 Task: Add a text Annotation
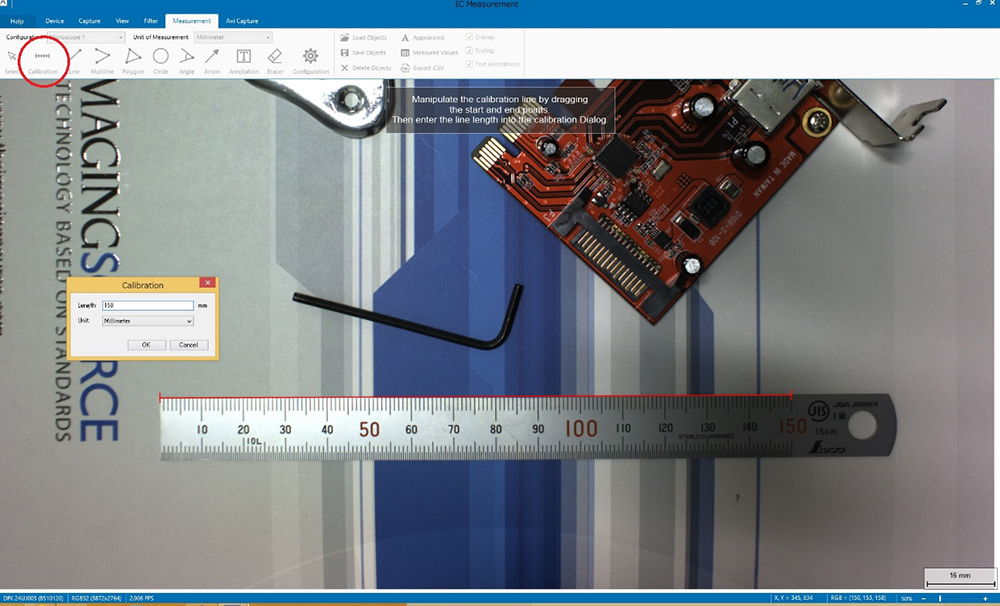pyautogui.click(x=244, y=62)
